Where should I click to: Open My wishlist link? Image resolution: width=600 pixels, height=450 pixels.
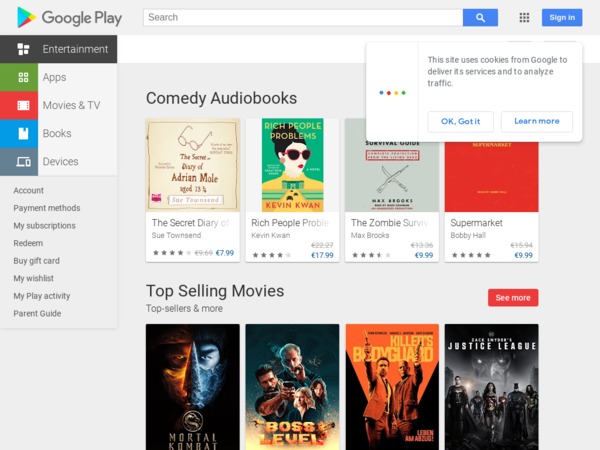pos(33,278)
